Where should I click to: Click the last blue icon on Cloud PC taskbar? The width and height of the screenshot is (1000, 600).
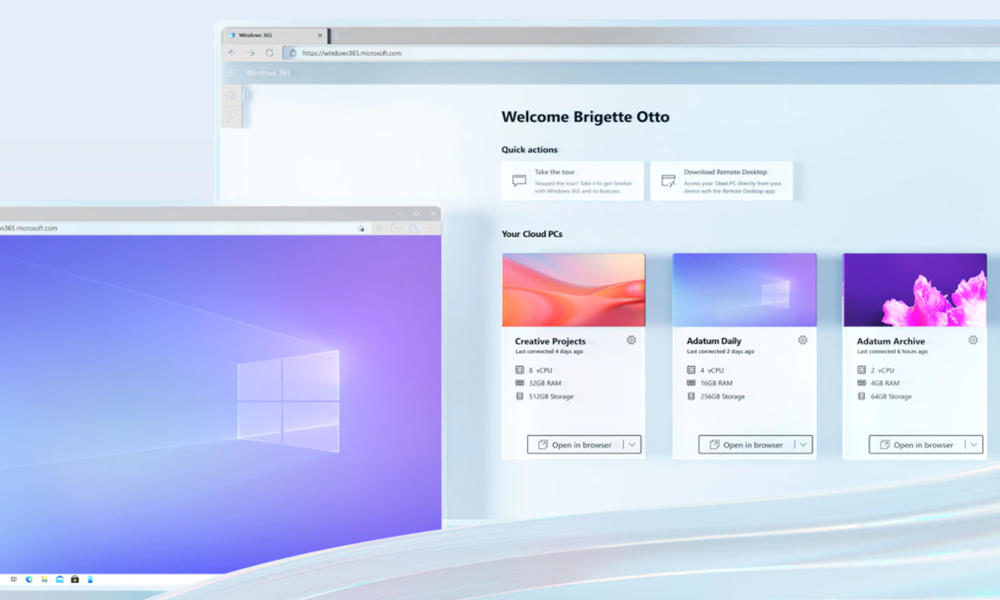click(90, 580)
